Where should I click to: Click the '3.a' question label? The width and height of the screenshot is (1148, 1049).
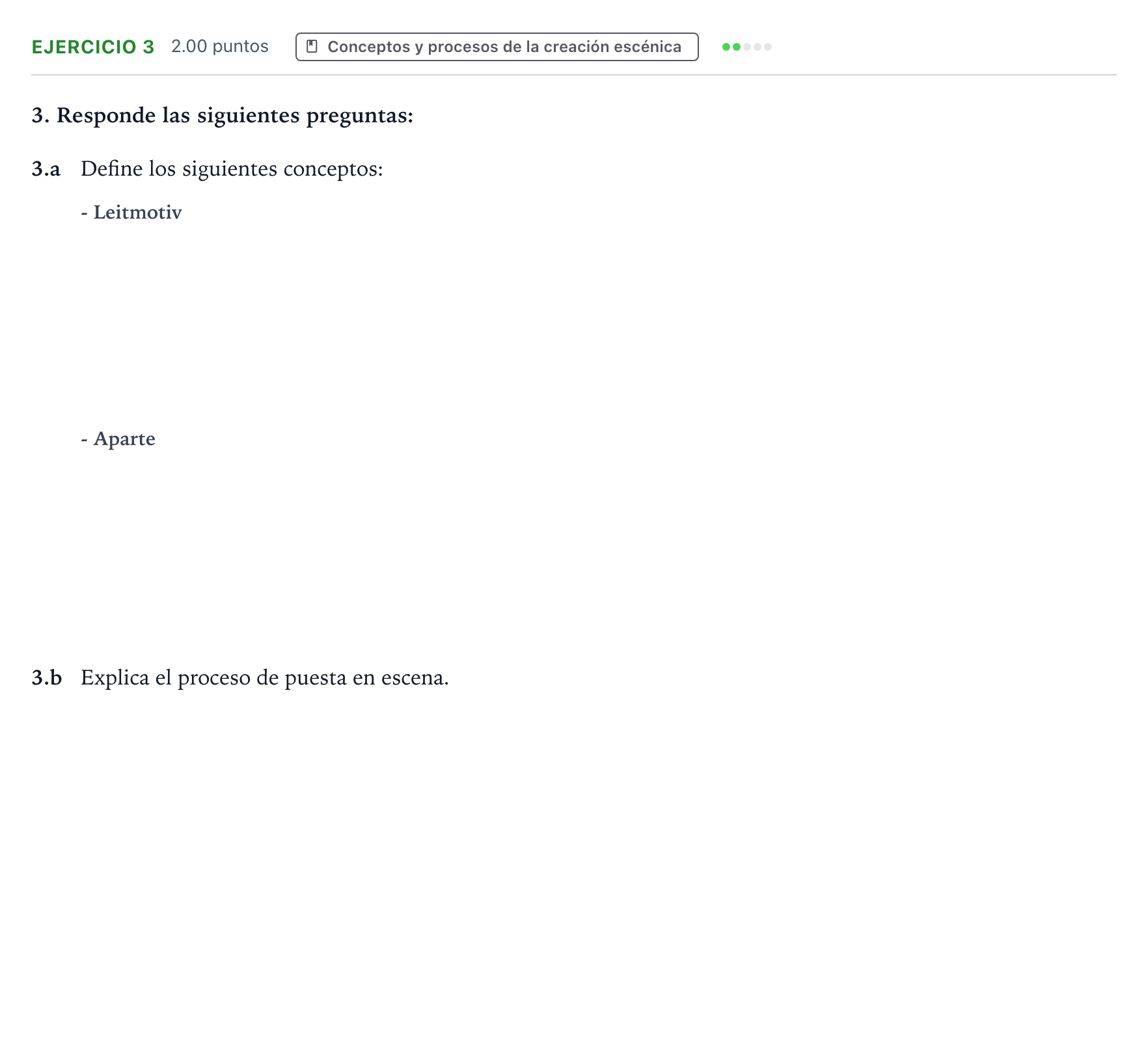pyautogui.click(x=46, y=169)
